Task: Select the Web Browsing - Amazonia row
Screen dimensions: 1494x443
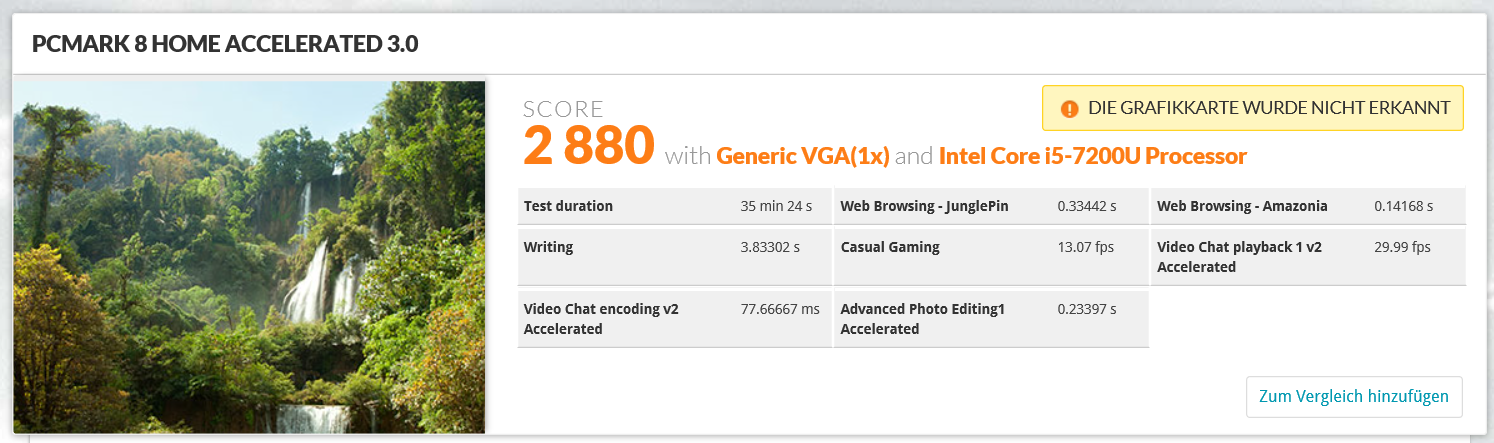Action: tap(1307, 207)
